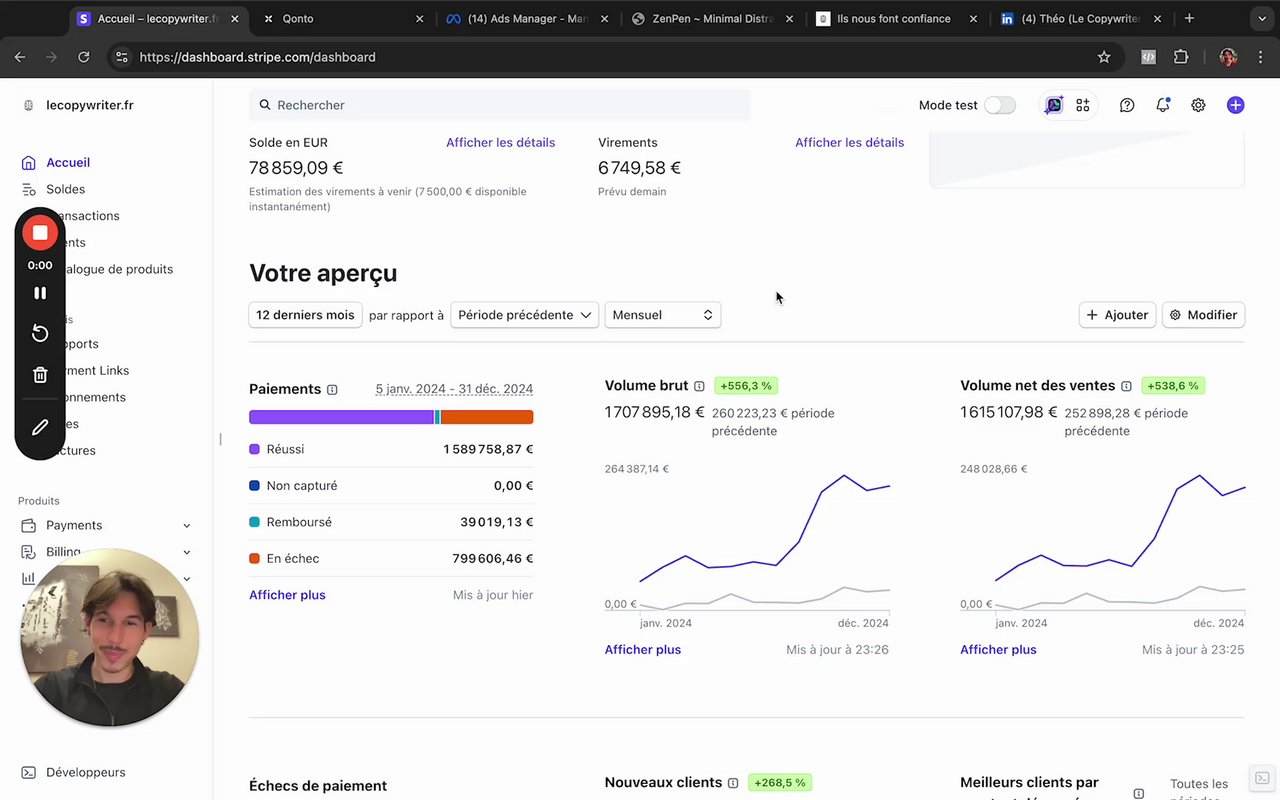
Task: Click the info icon next to Paiements
Action: (x=332, y=390)
